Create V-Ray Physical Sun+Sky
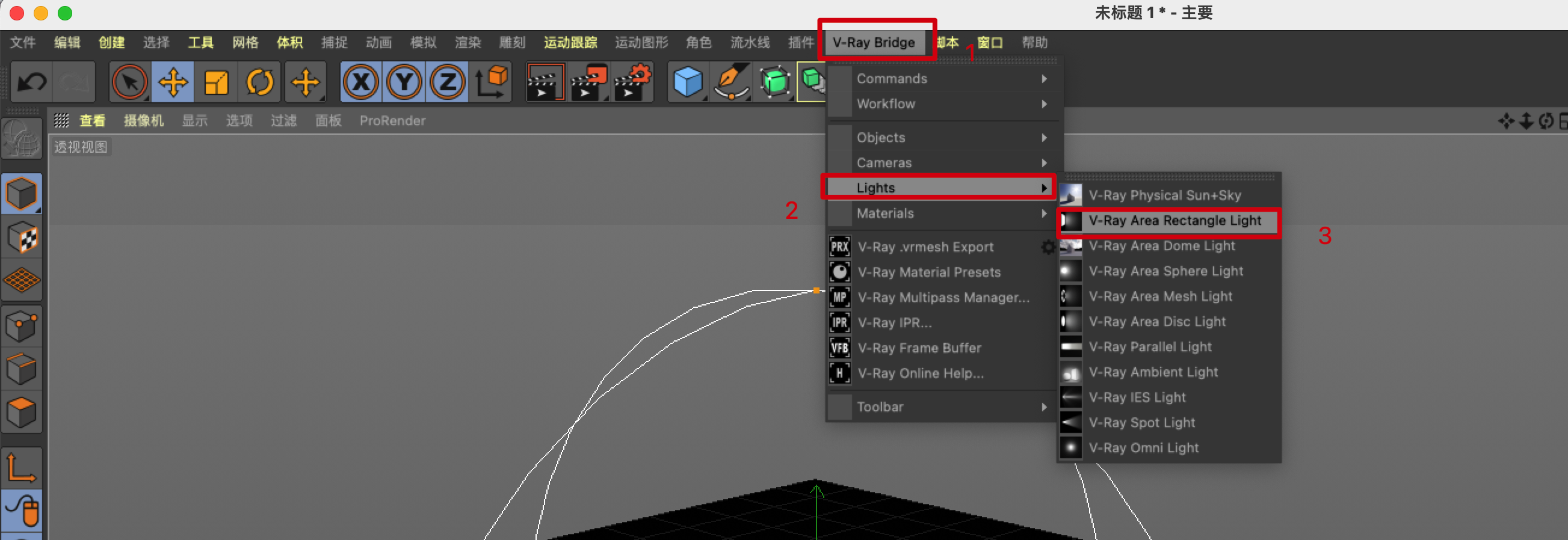Screen dimensions: 1568x540 coord(1169,195)
